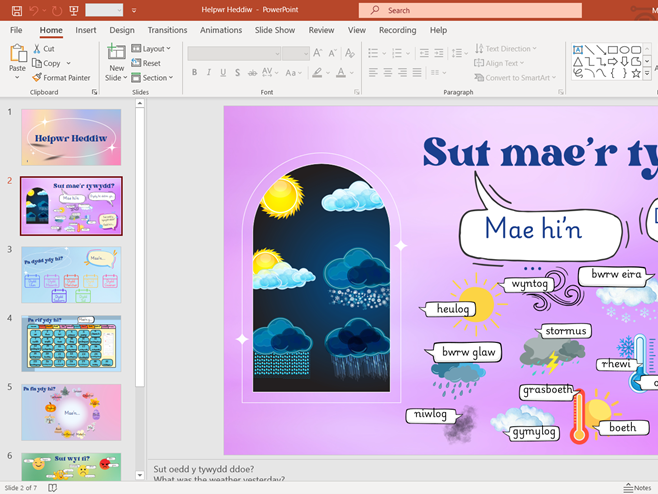Click the Save icon in the title bar
The width and height of the screenshot is (658, 494).
(x=16, y=10)
